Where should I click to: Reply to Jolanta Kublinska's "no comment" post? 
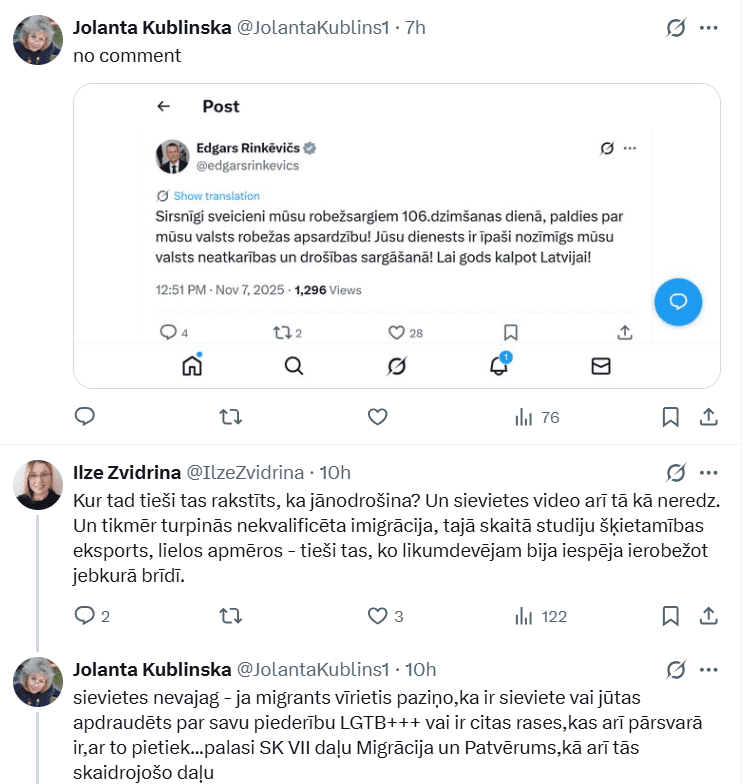[86, 417]
